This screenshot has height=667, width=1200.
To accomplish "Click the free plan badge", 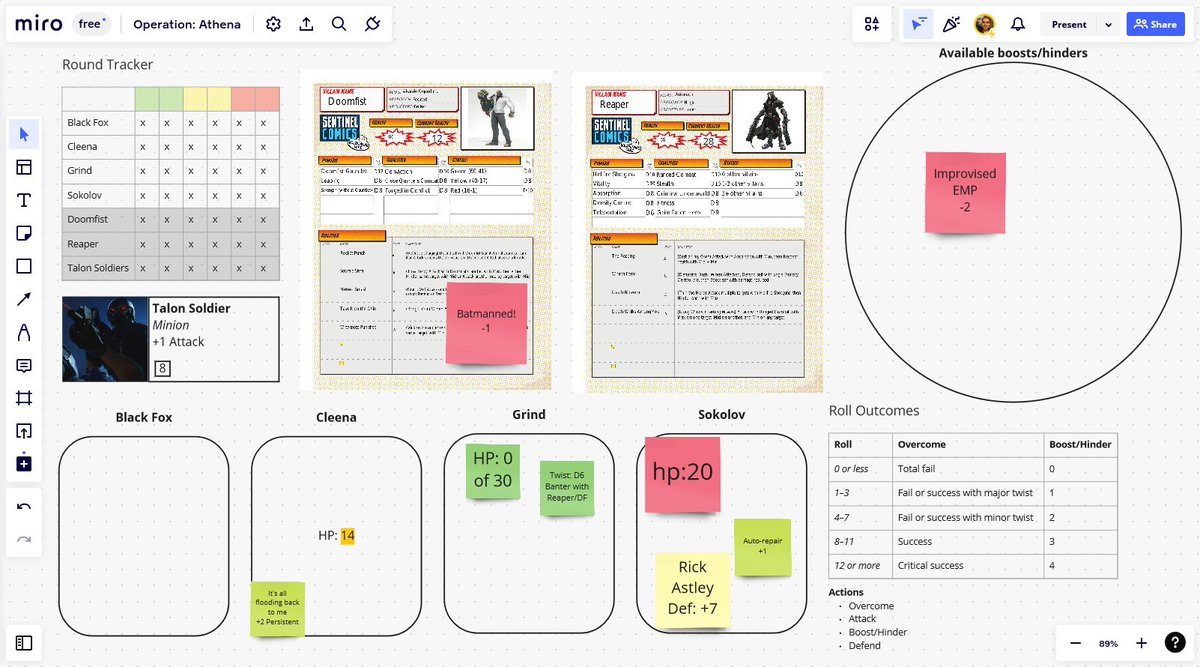I will click(x=91, y=23).
